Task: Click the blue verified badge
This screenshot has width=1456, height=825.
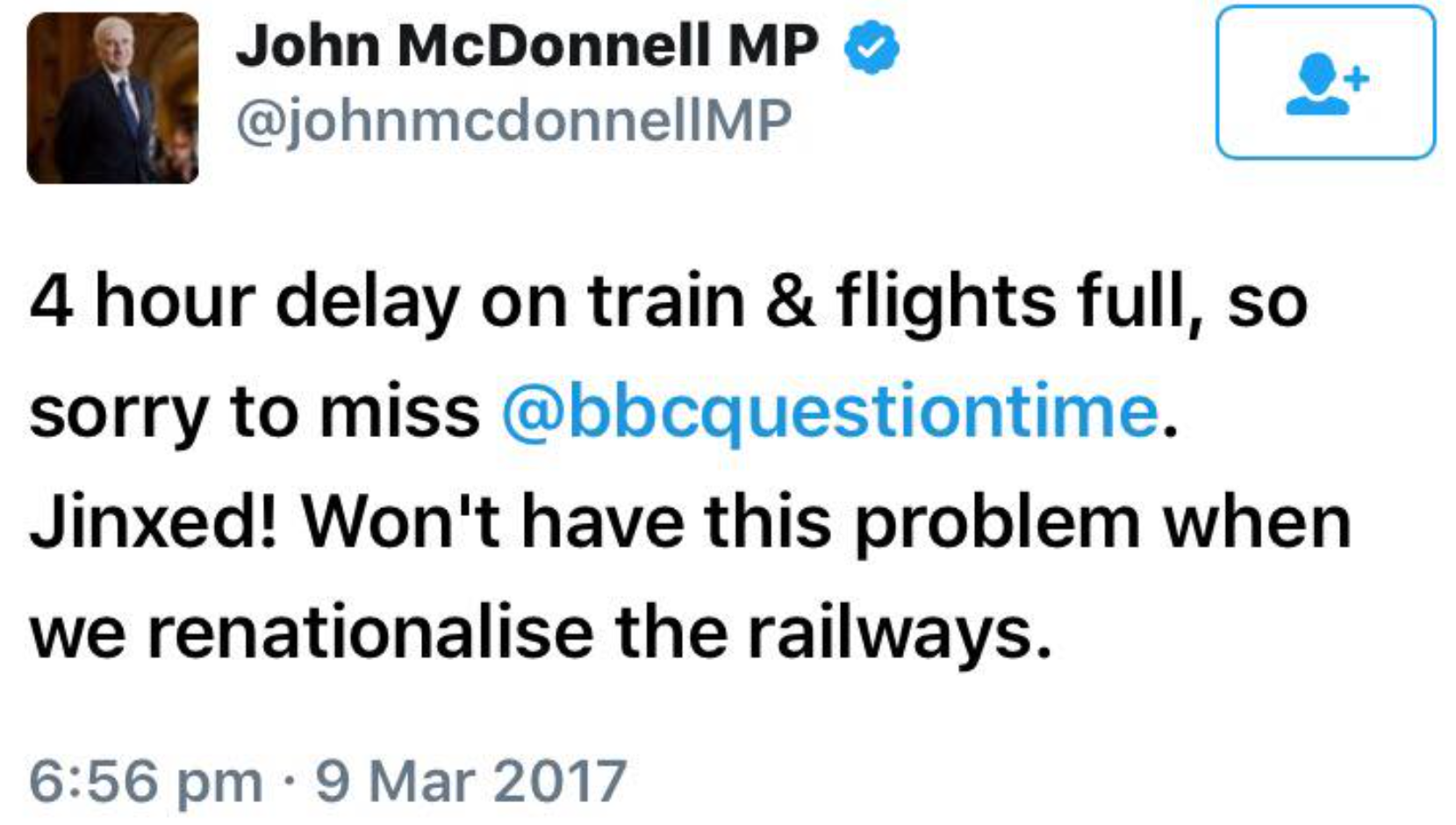Action: click(x=871, y=49)
